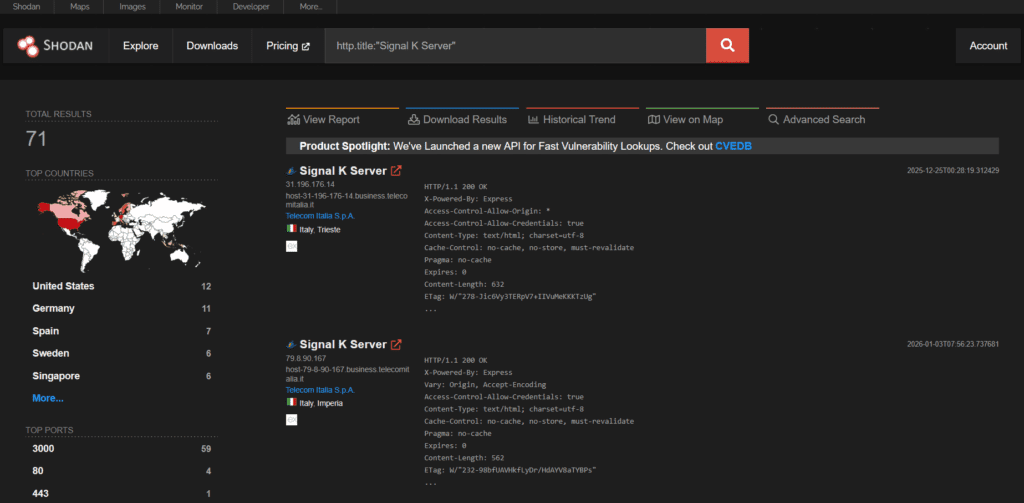Screen dimensions: 1024x503
Task: Click white tag icon under Trieste result
Action: (x=291, y=246)
